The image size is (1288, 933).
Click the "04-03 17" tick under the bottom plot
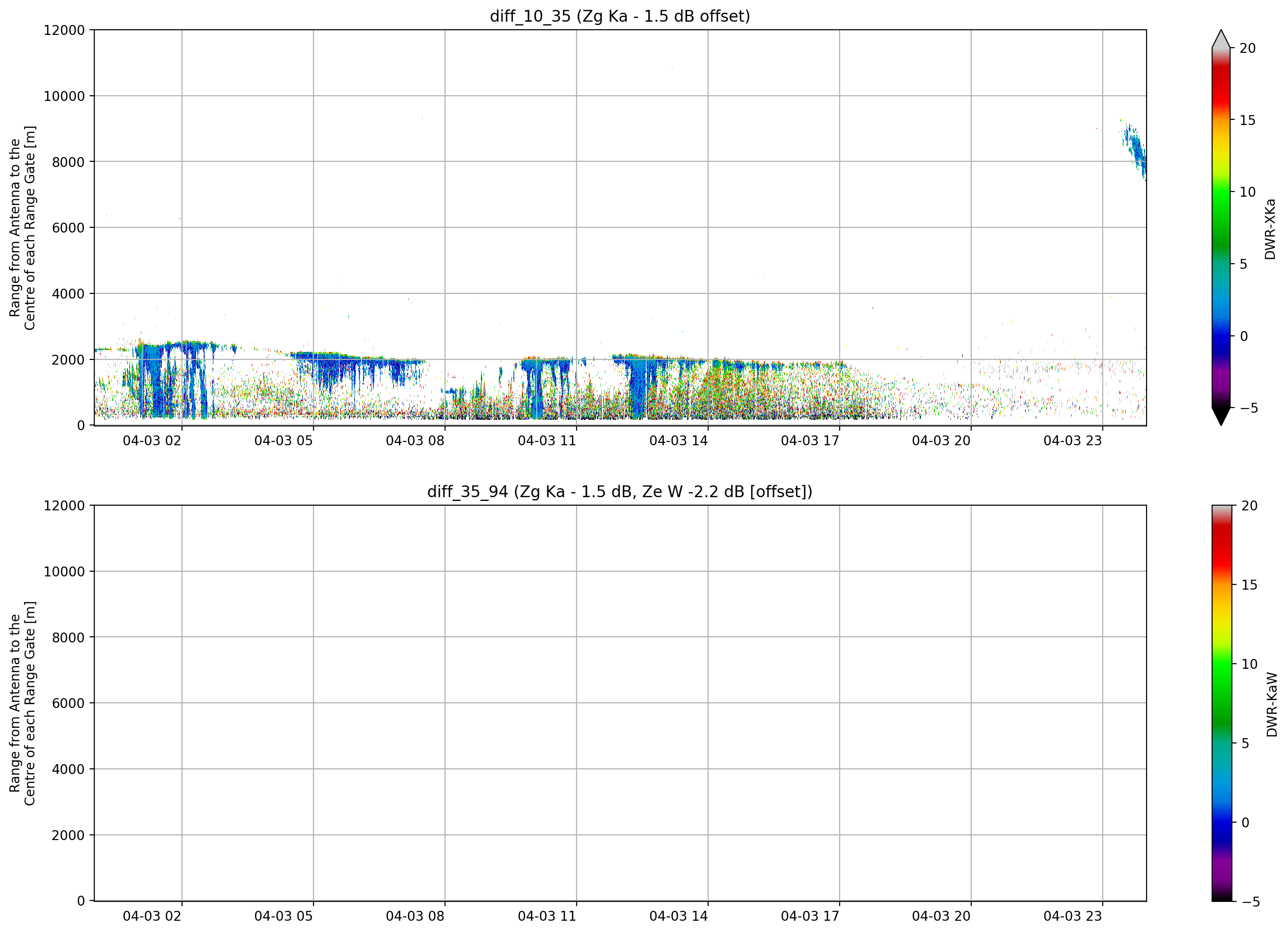coord(810,916)
